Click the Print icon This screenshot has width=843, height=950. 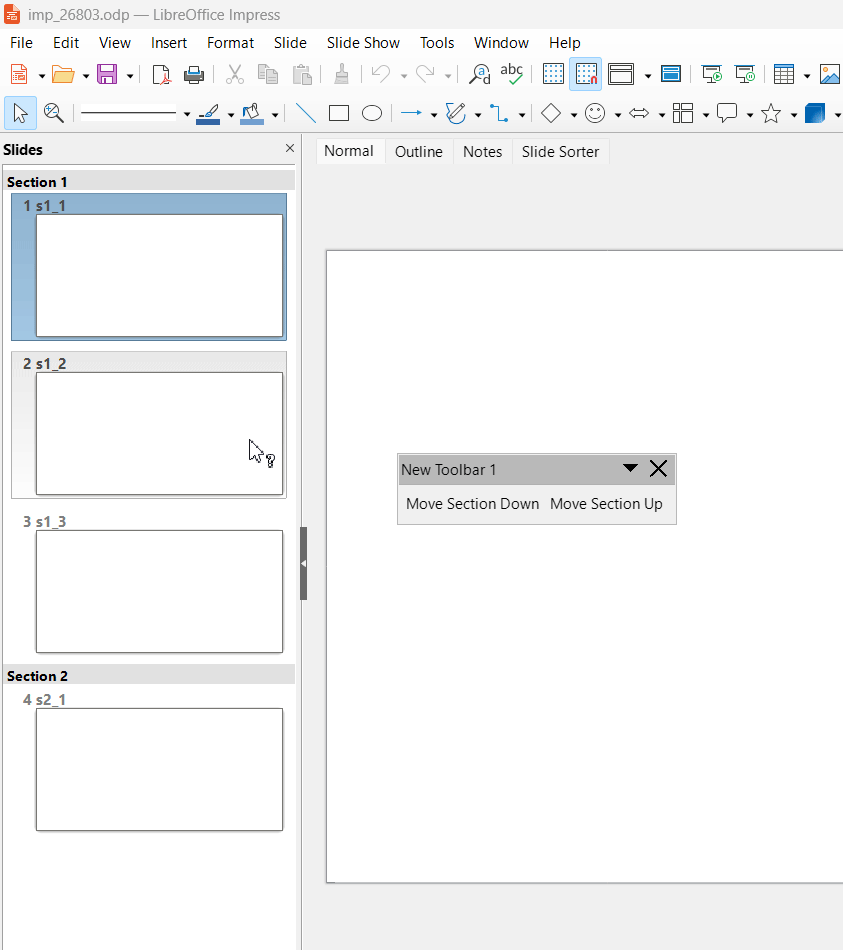coord(194,75)
